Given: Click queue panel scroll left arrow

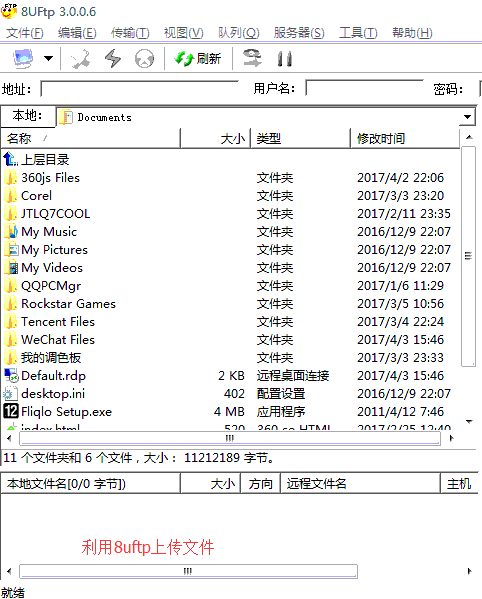Looking at the screenshot, I should (x=9, y=571).
